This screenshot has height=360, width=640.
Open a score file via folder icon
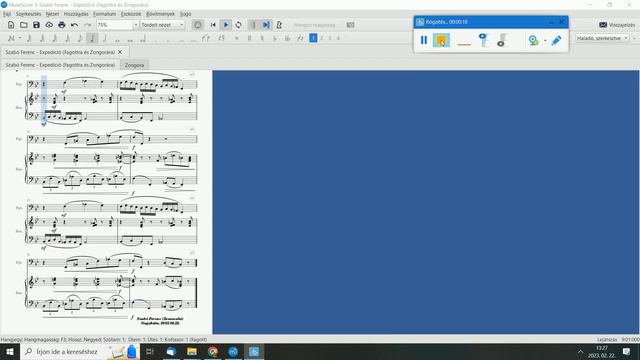pyautogui.click(x=24, y=25)
